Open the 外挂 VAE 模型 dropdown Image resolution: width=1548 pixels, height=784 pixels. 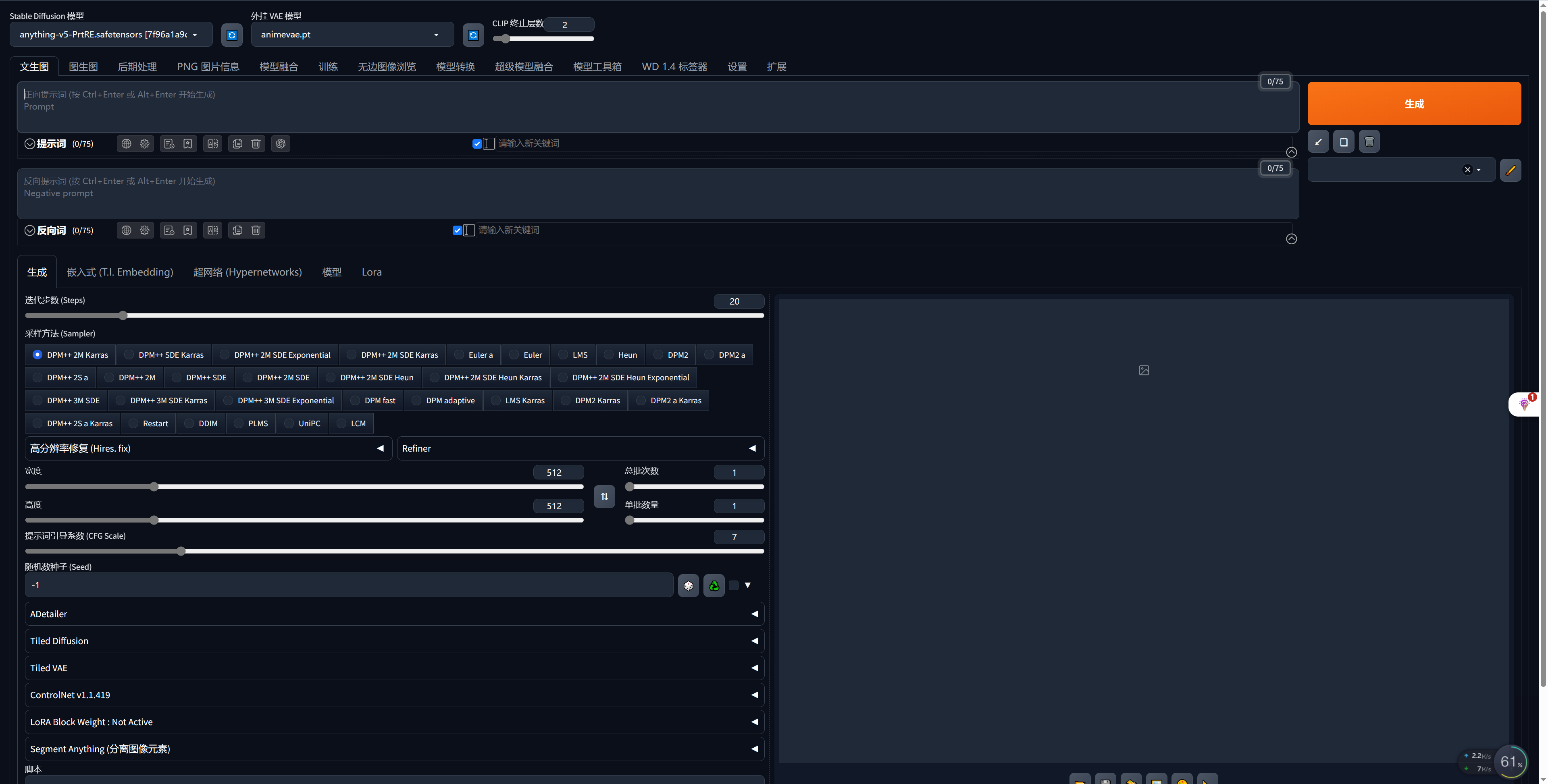[352, 35]
